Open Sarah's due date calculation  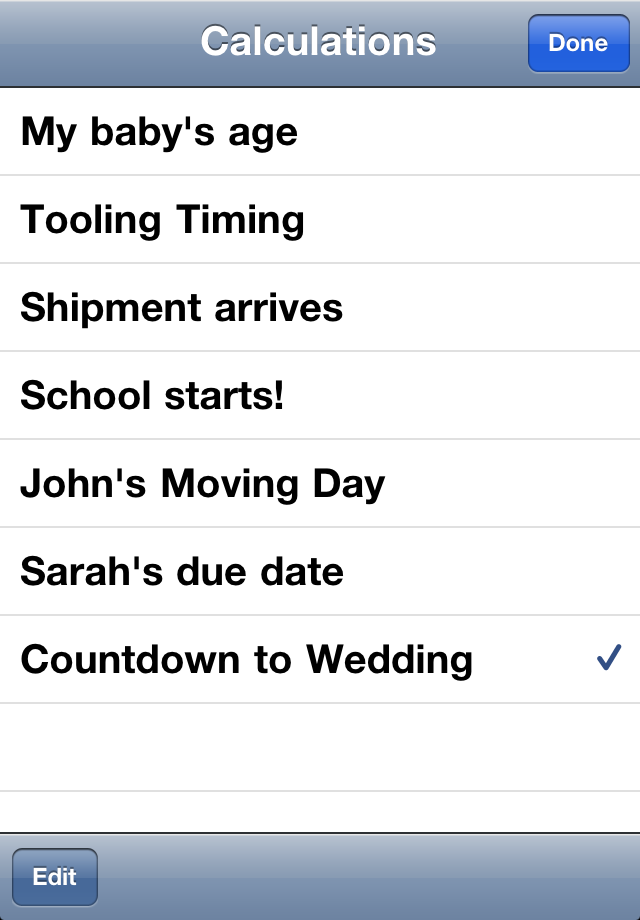click(182, 572)
